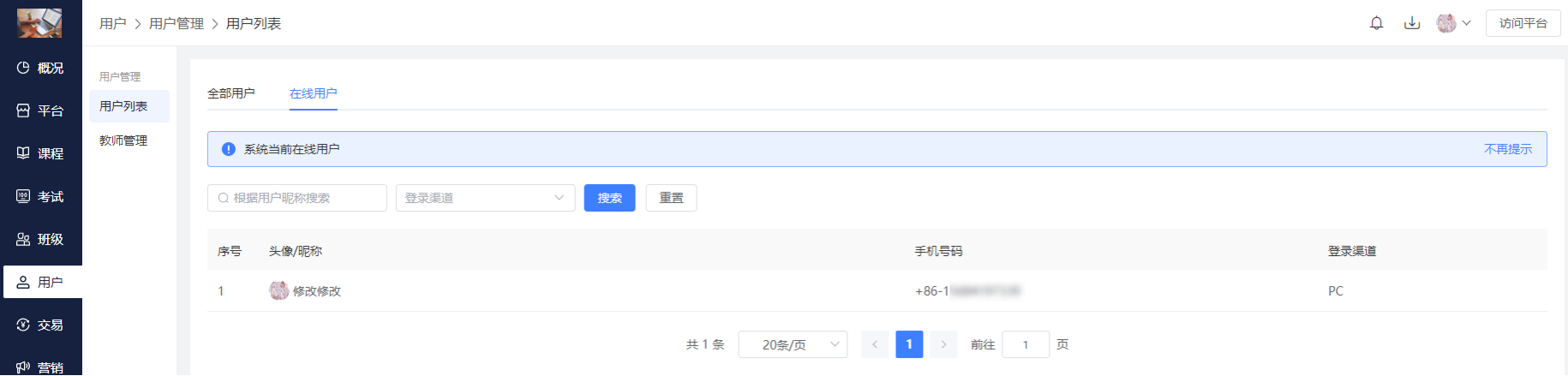The width and height of the screenshot is (1568, 376).
Task: Switch to the 全部用户 tab
Action: pos(230,93)
